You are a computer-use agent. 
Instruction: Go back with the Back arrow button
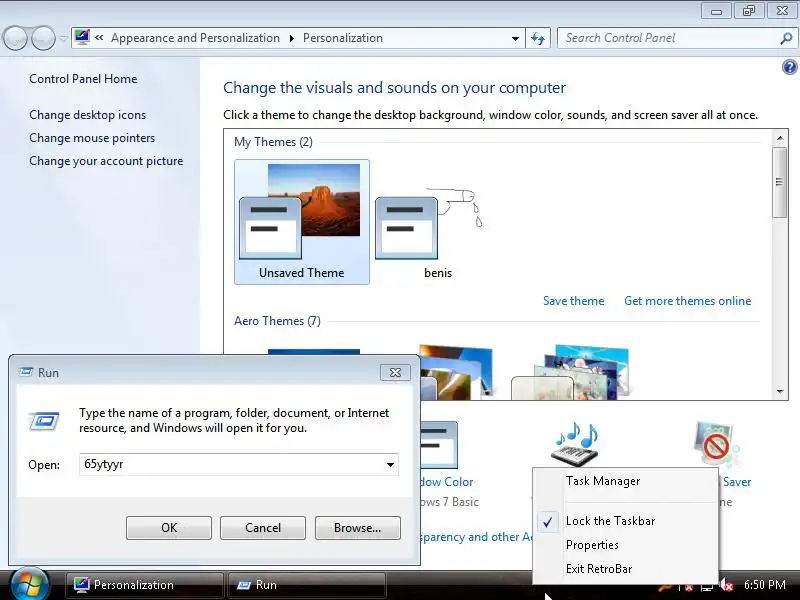(15, 38)
